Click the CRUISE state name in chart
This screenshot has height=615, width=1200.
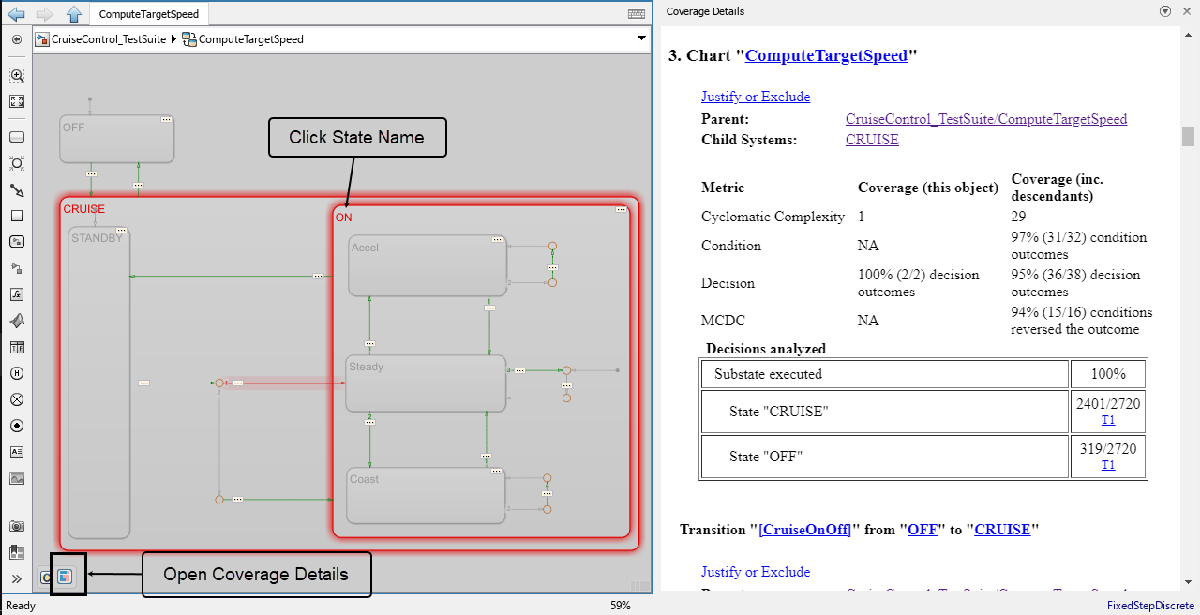coord(84,209)
